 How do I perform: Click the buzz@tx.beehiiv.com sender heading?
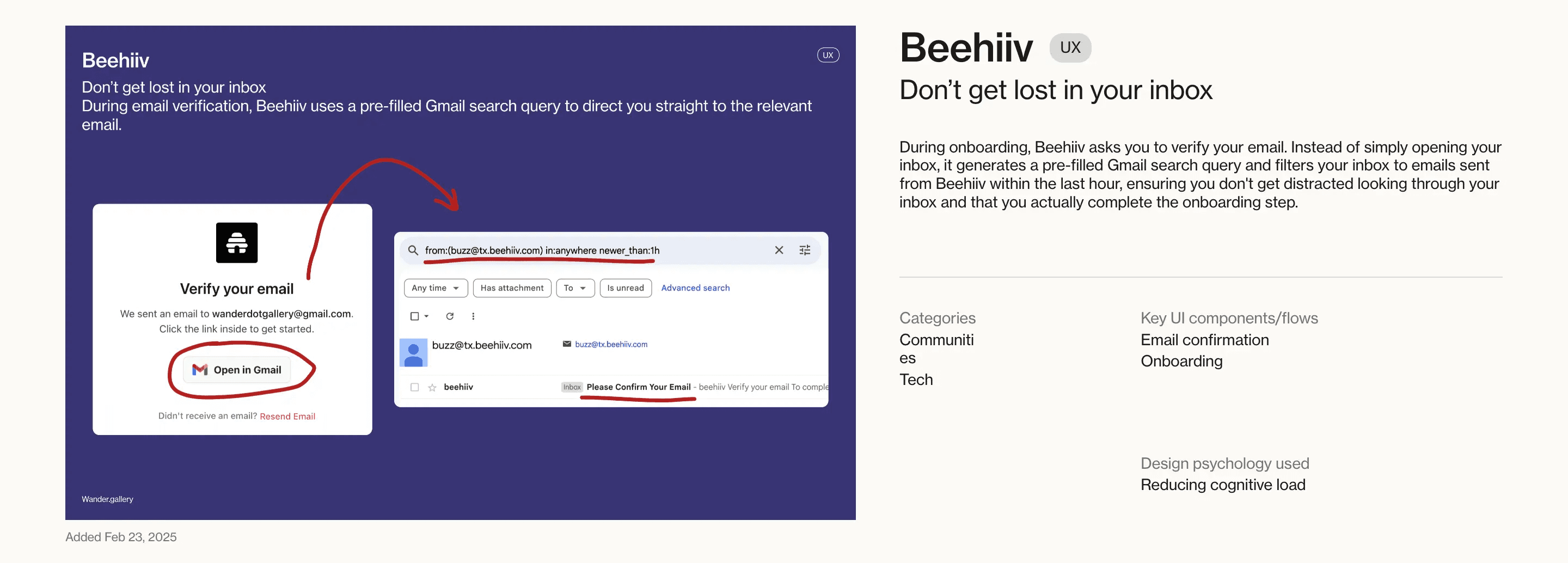coord(481,345)
